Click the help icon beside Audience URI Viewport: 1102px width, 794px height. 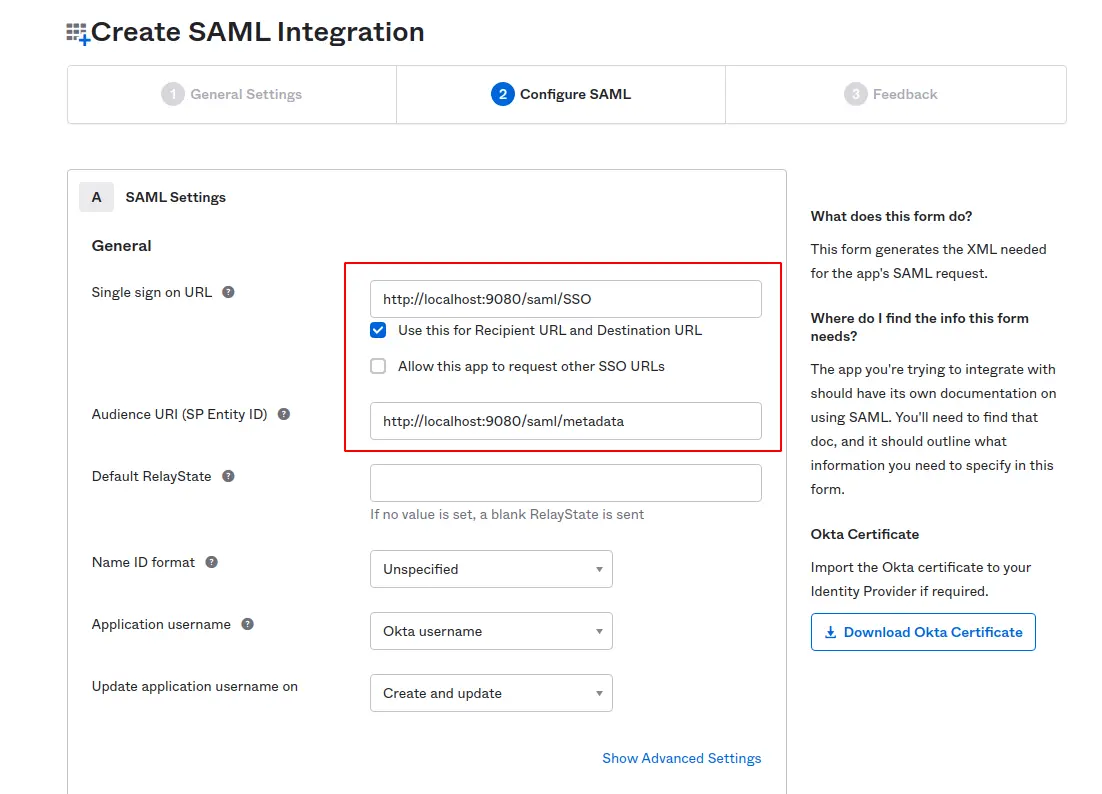(284, 414)
